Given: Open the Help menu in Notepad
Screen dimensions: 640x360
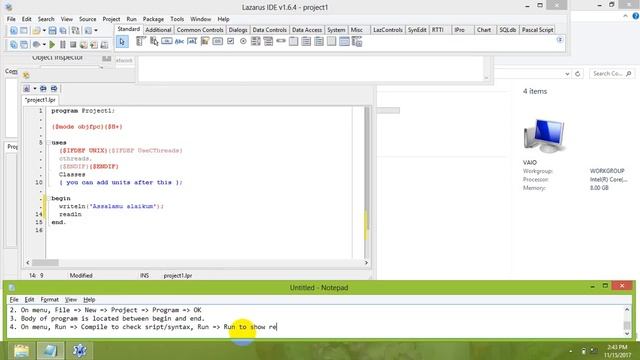Looking at the screenshot, I should click(89, 300).
